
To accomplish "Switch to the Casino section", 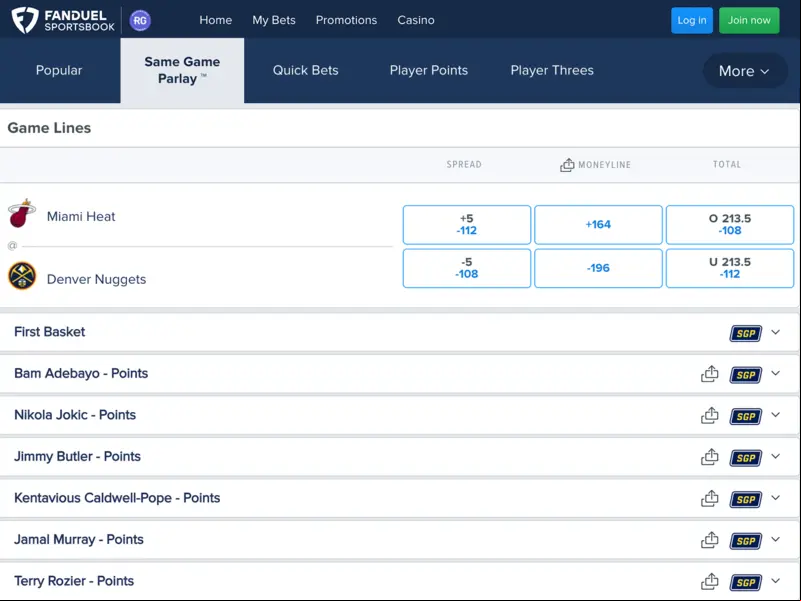I will tap(416, 20).
